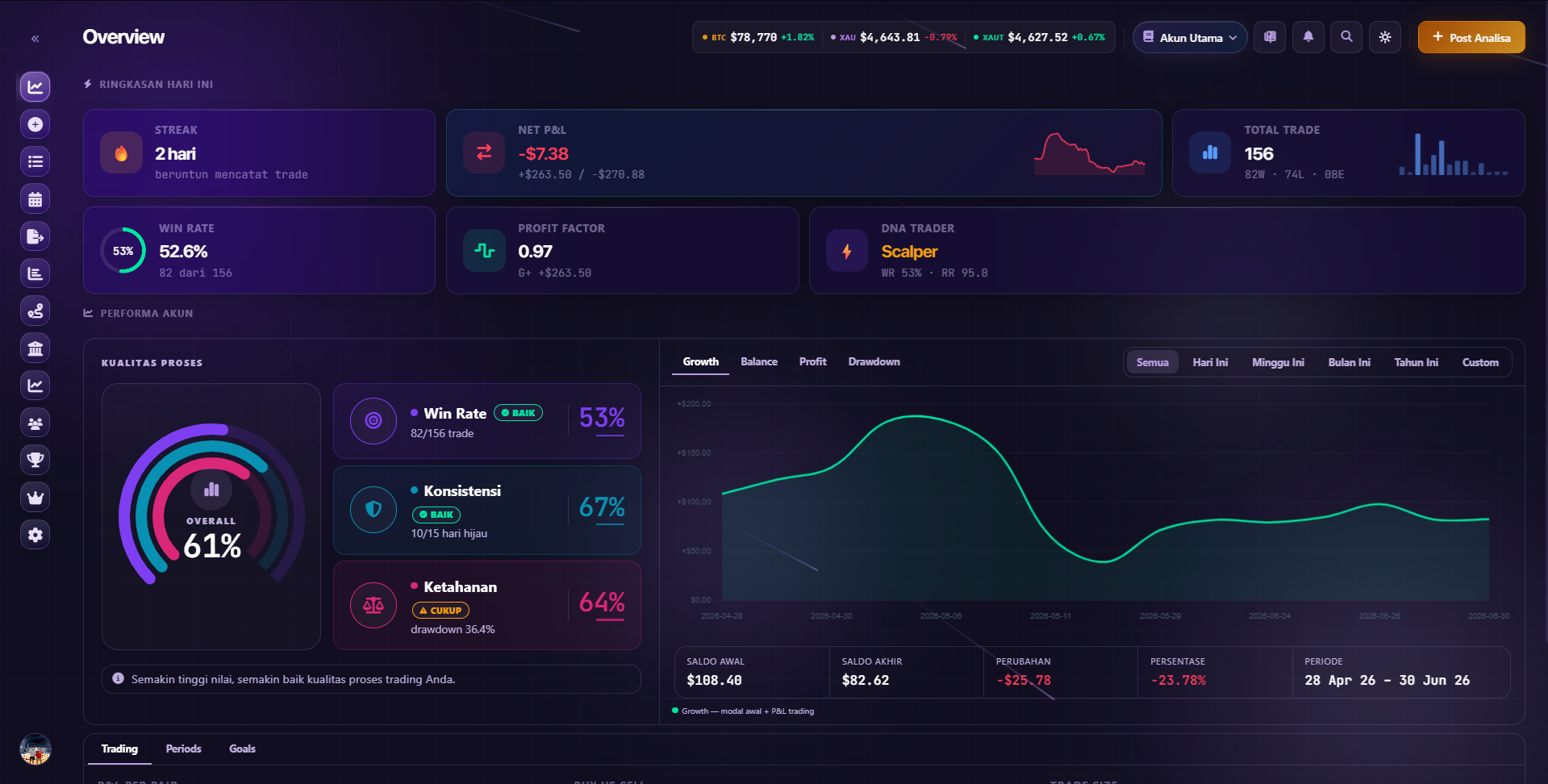Click the user avatar at the bottom of the sidebar
The image size is (1548, 784).
pos(35,749)
